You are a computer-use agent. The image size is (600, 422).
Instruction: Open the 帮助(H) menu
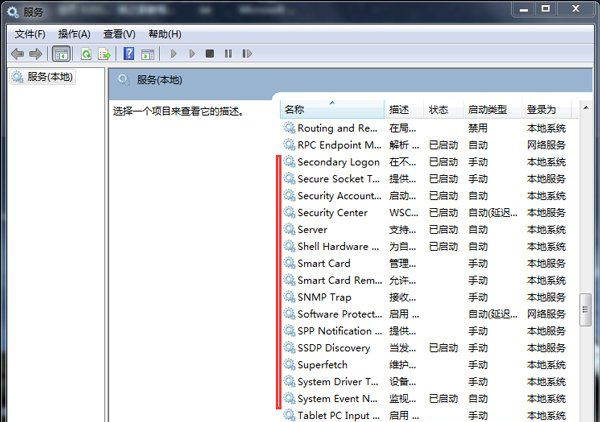click(x=165, y=34)
